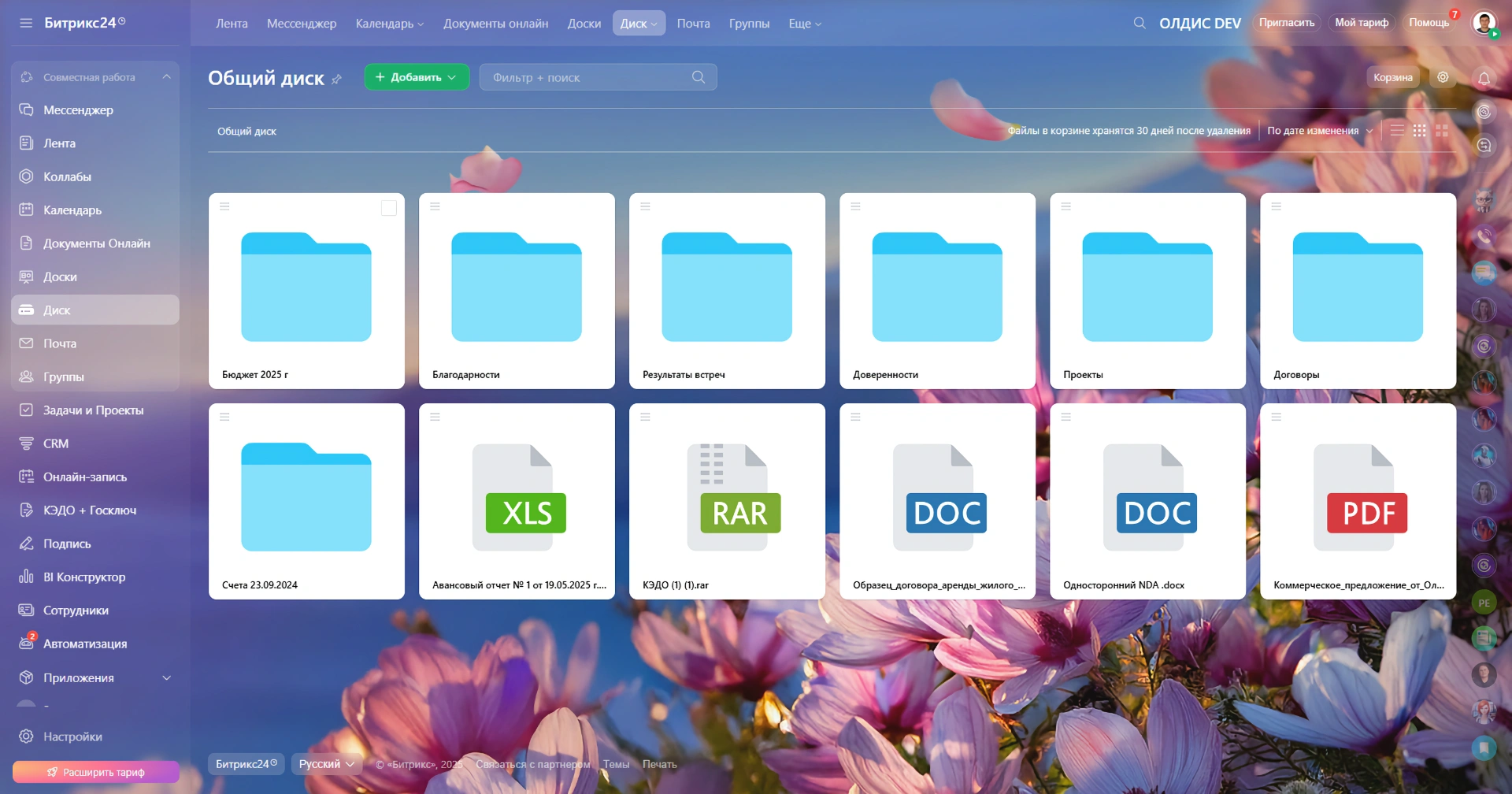Open the Русский language dropdown
1512x794 pixels.
[x=326, y=764]
